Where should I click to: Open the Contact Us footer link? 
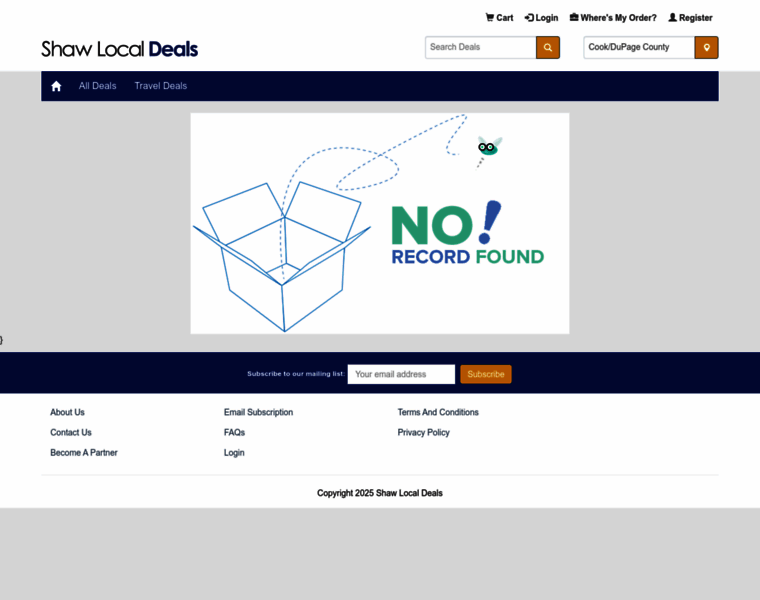click(71, 432)
